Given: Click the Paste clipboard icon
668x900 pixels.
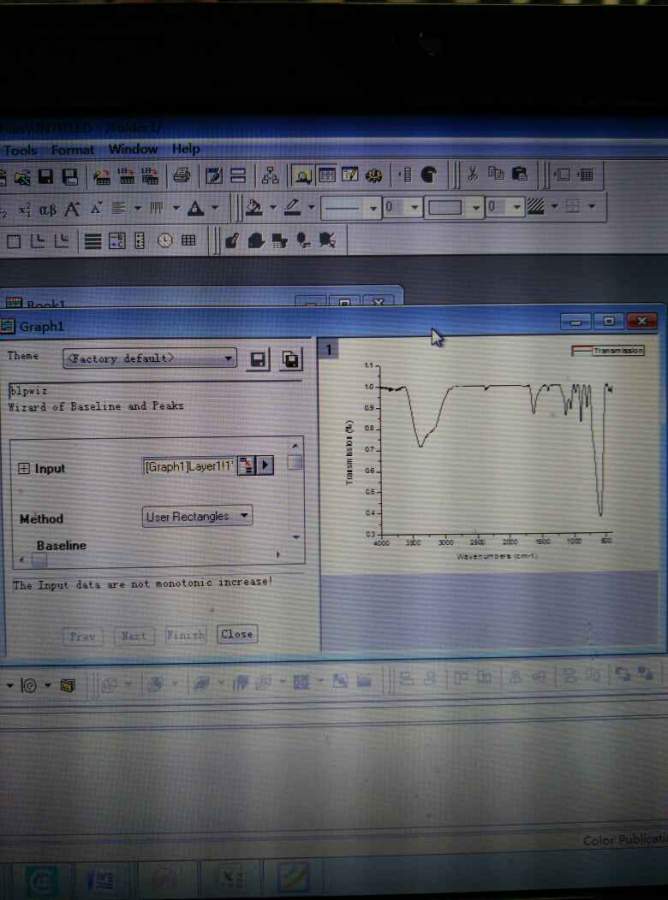Looking at the screenshot, I should (519, 174).
